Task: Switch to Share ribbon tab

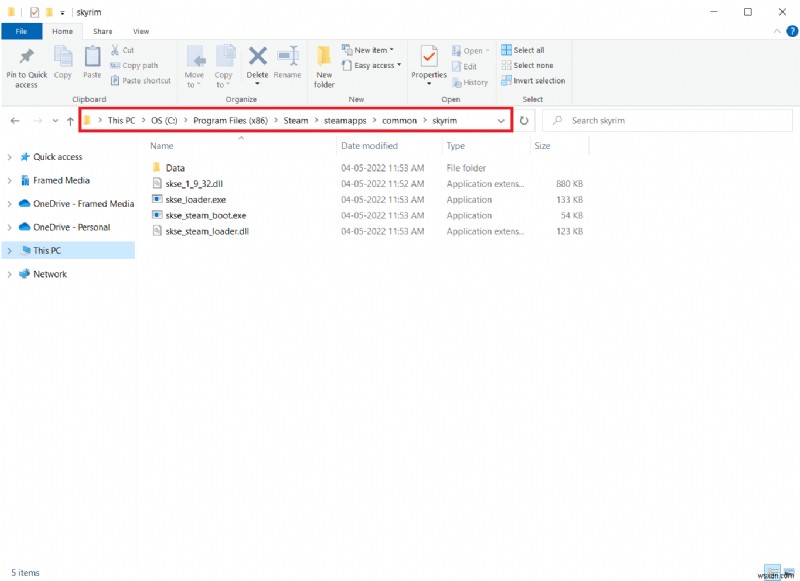Action: [103, 31]
